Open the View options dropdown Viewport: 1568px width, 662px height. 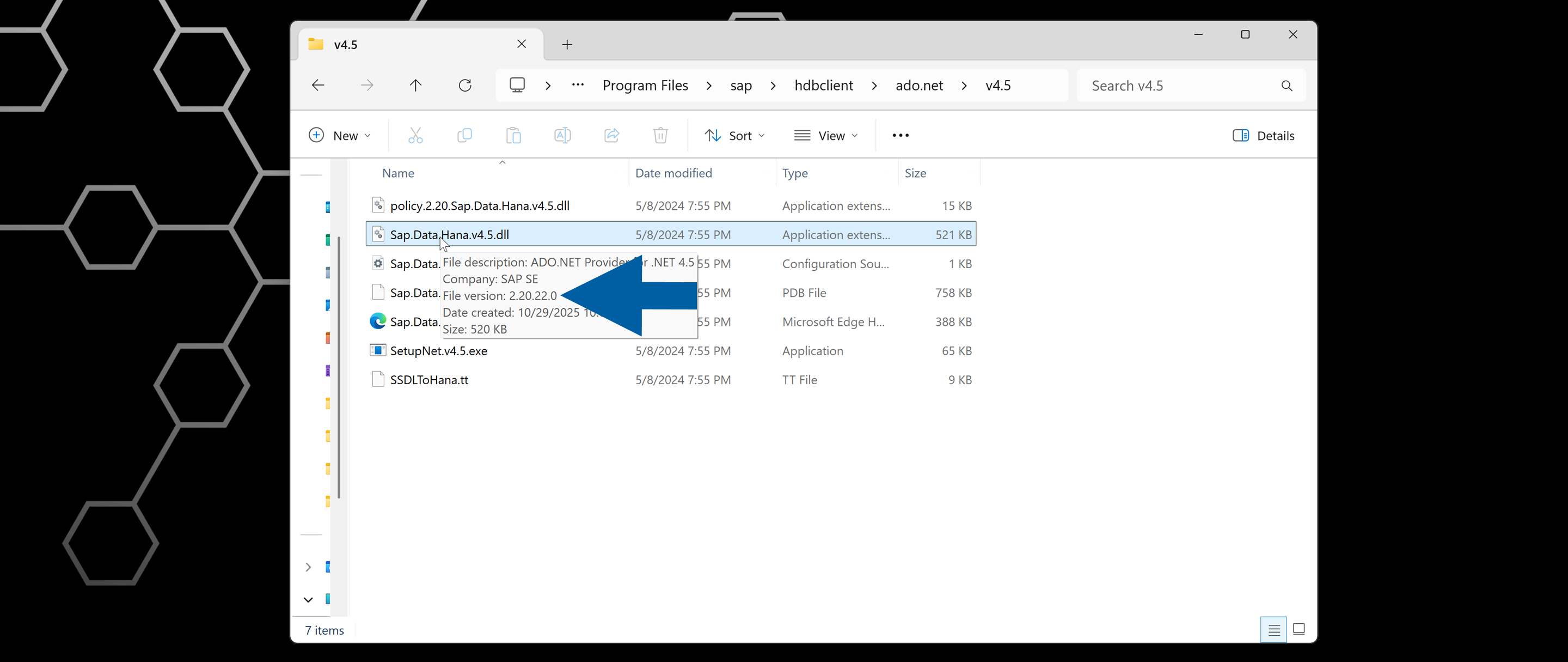coord(826,135)
